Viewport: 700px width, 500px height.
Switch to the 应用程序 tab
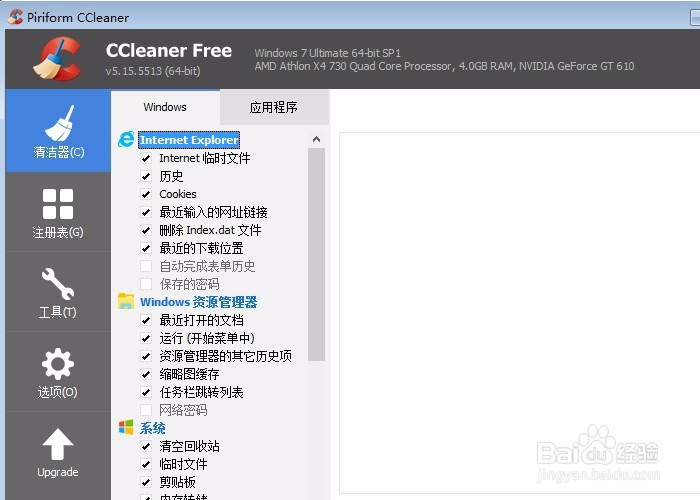[274, 107]
